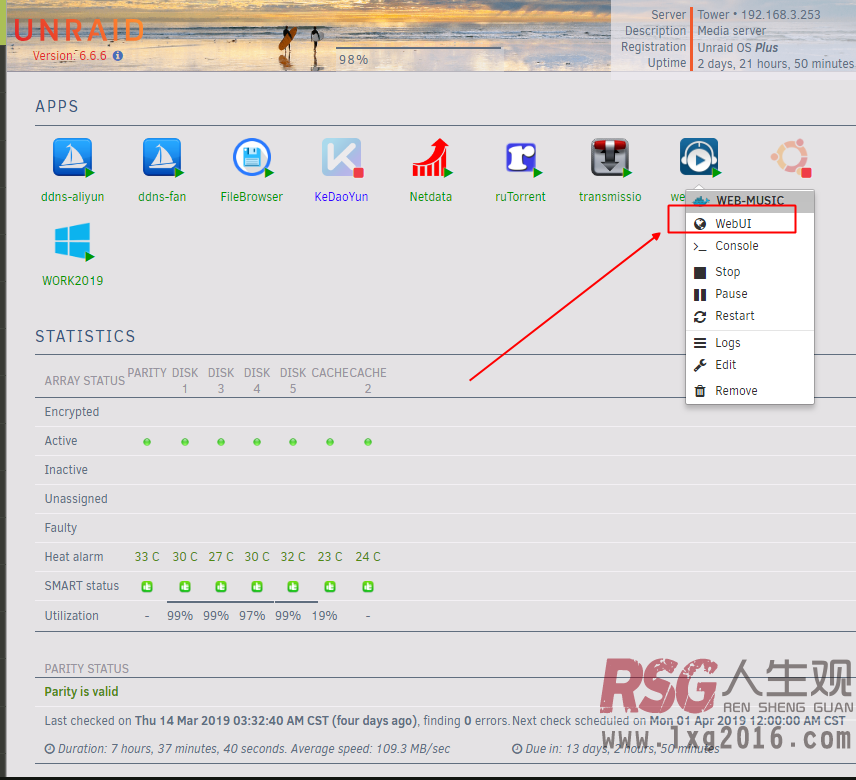Click Disk 3 SMART status icon
This screenshot has width=856, height=780.
221,587
